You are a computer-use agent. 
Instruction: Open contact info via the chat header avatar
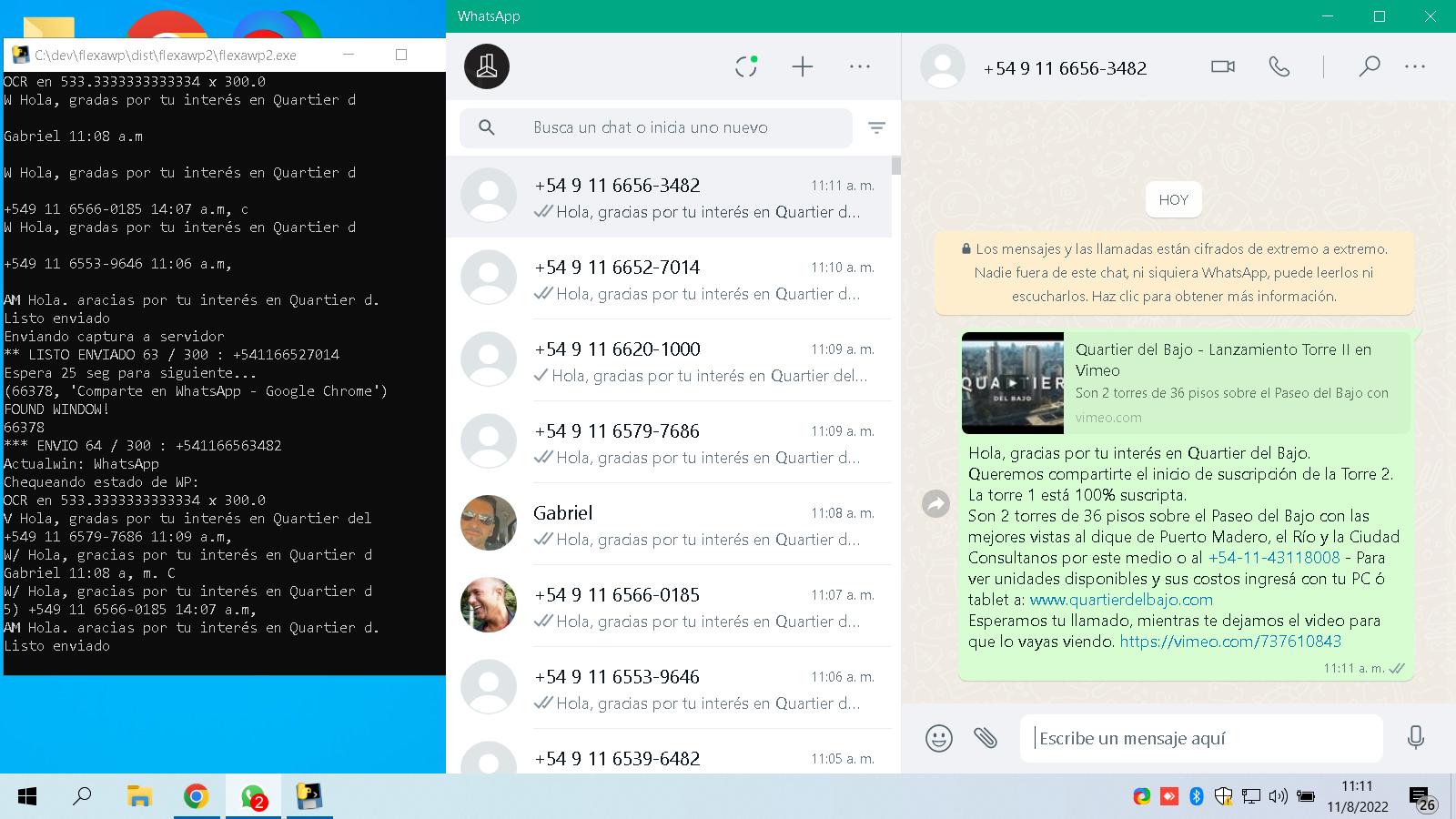943,66
